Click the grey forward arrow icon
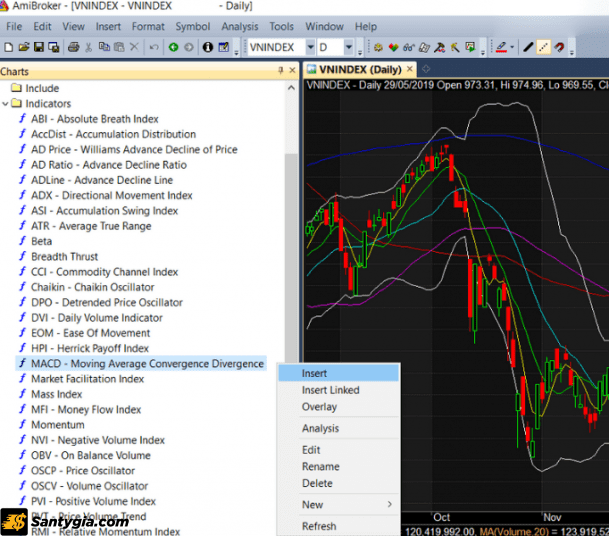609x536 pixels. pyautogui.click(x=189, y=47)
